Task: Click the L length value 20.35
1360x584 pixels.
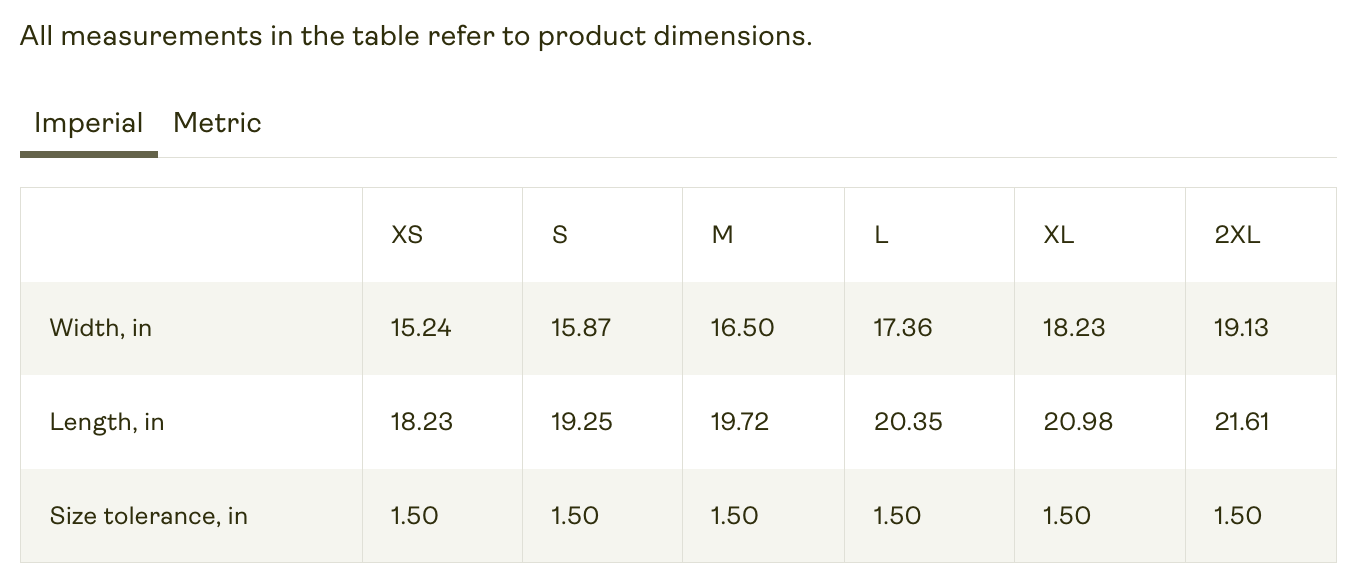Action: point(908,422)
